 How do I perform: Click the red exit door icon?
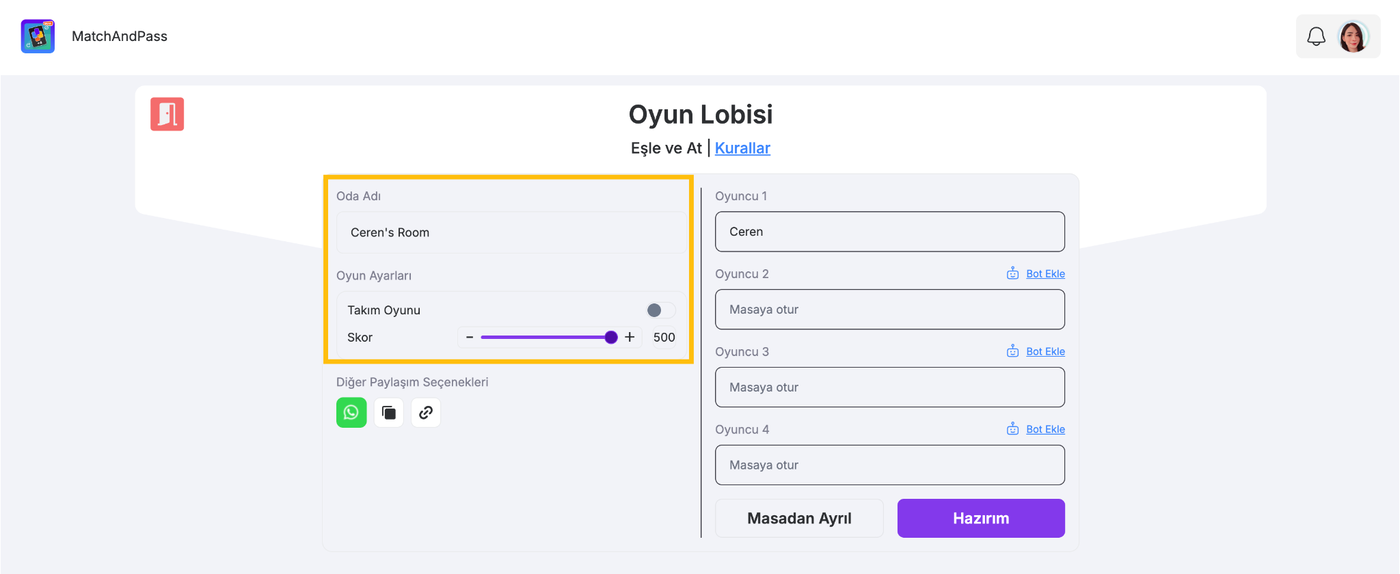(x=167, y=114)
